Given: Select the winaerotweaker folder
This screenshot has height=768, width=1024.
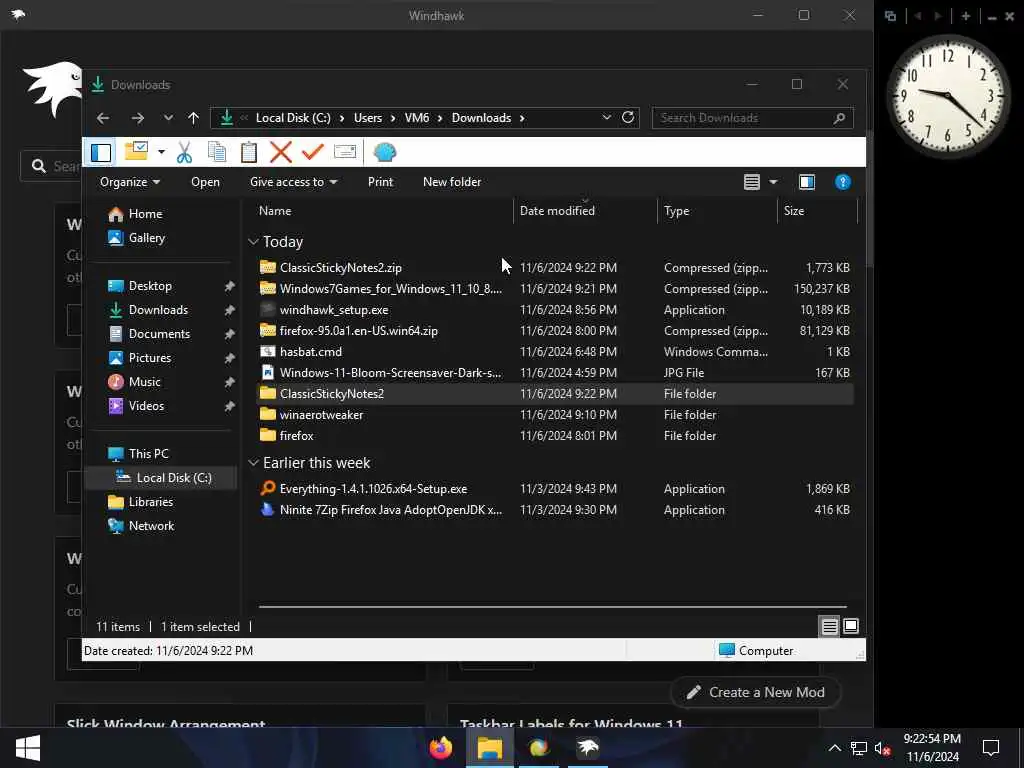Looking at the screenshot, I should click(555, 415).
